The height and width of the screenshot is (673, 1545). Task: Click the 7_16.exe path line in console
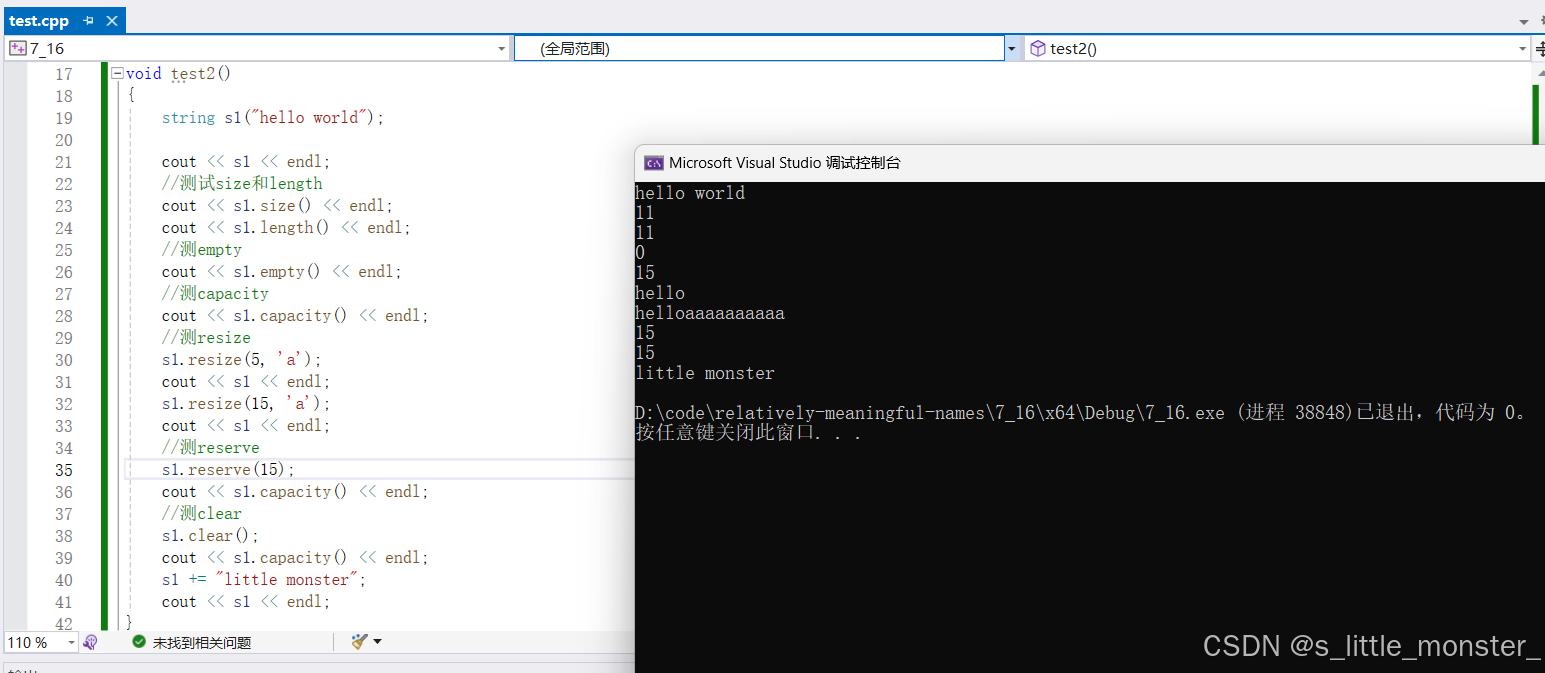coord(1081,413)
